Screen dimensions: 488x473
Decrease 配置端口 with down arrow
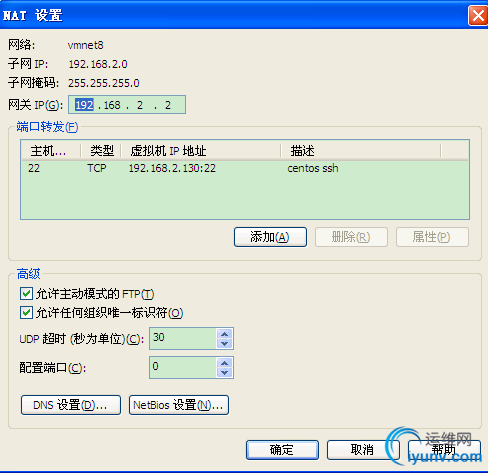pos(225,372)
